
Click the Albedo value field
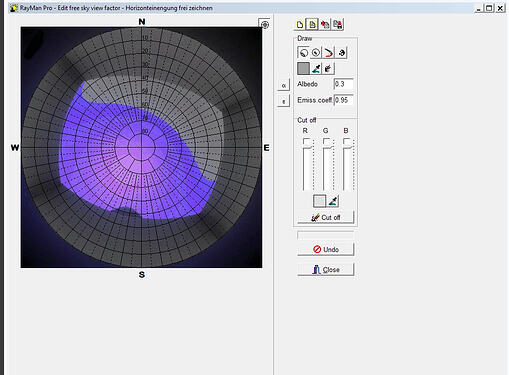343,84
